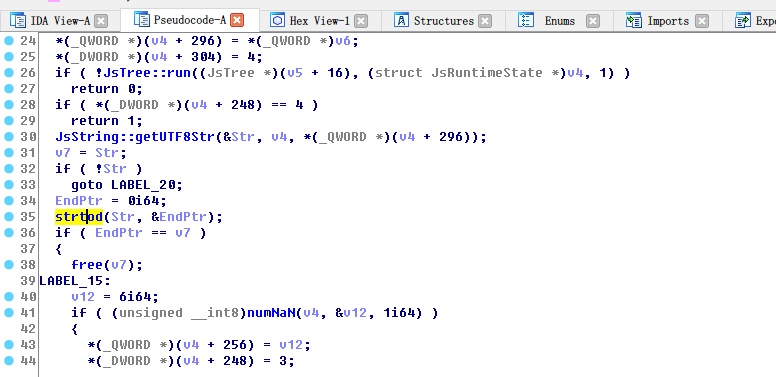The width and height of the screenshot is (776, 377).
Task: Close the Enums tab
Action: (593, 21)
